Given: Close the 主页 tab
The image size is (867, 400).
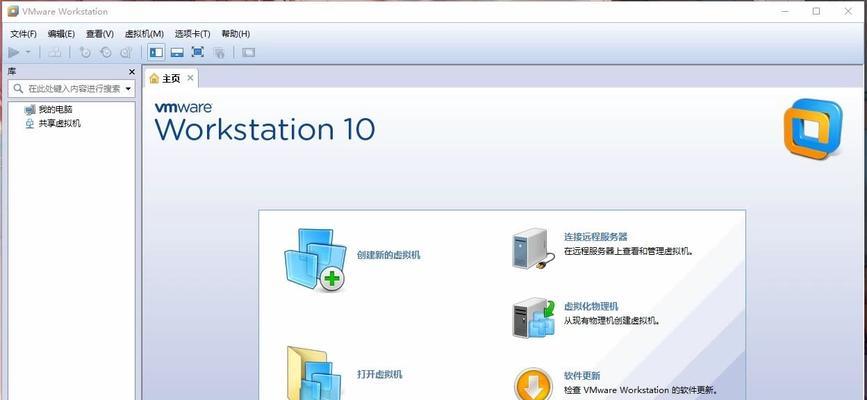Looking at the screenshot, I should (190, 78).
